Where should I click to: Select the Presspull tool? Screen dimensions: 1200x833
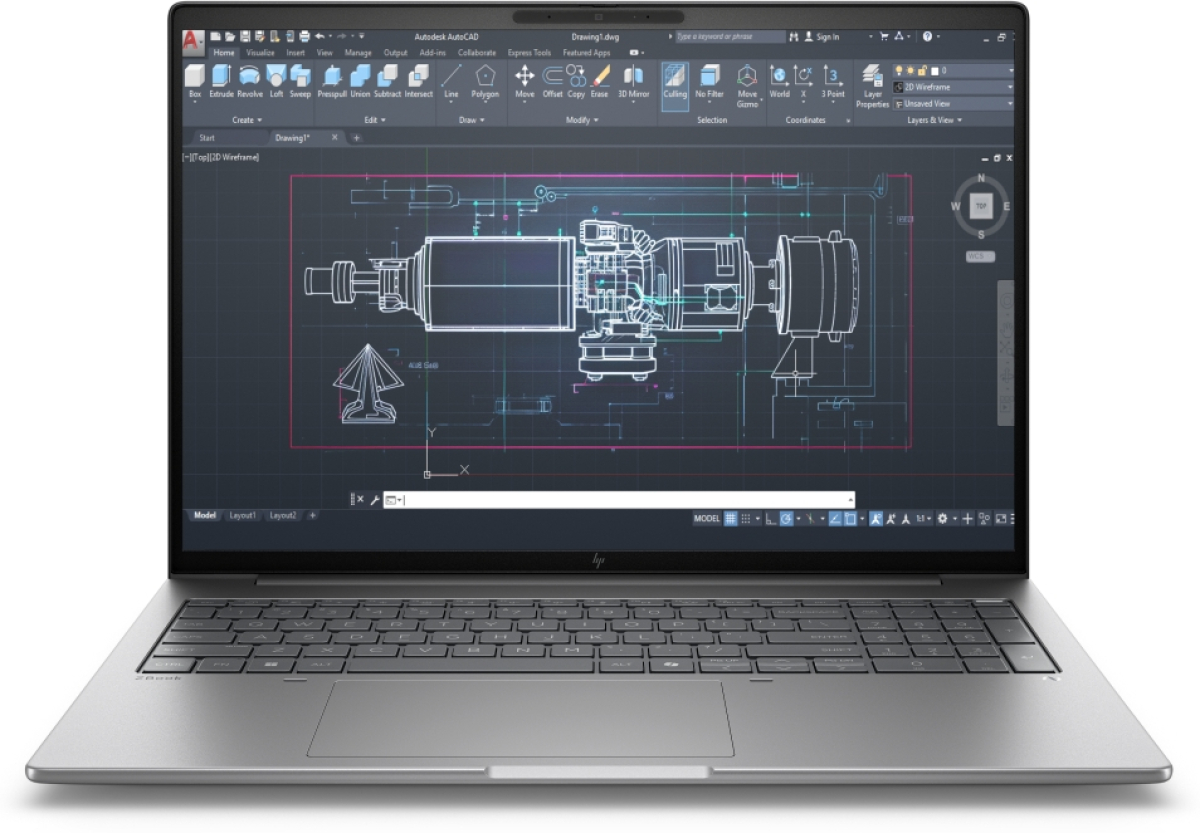[332, 78]
